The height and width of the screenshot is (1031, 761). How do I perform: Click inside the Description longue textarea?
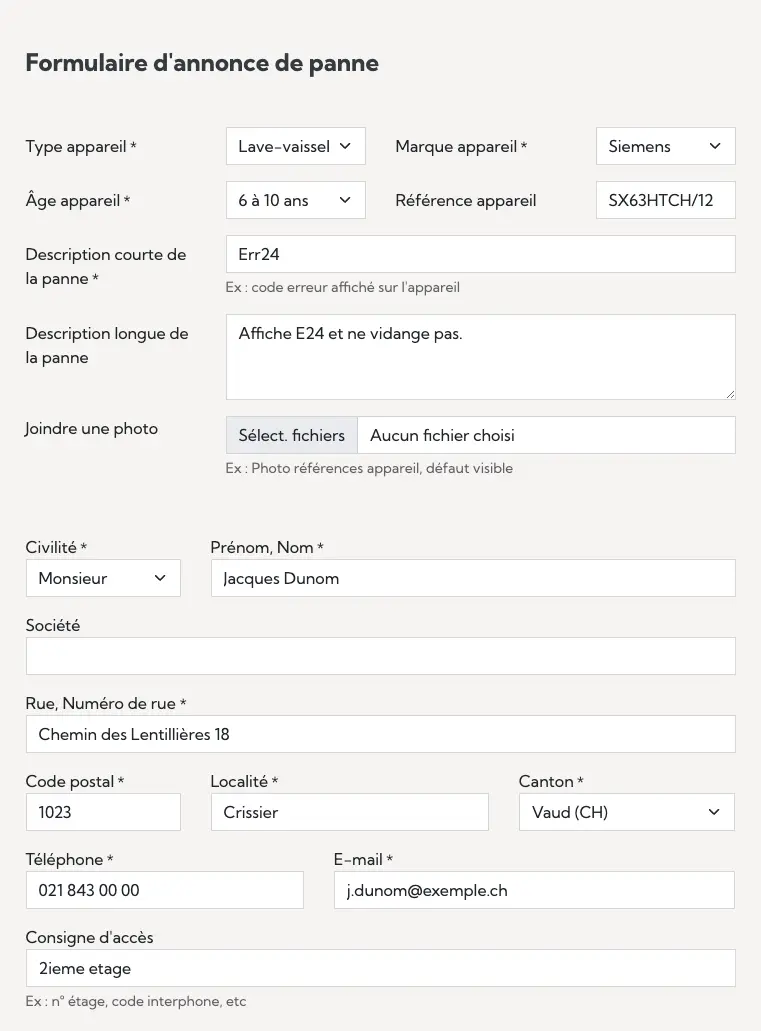(480, 358)
